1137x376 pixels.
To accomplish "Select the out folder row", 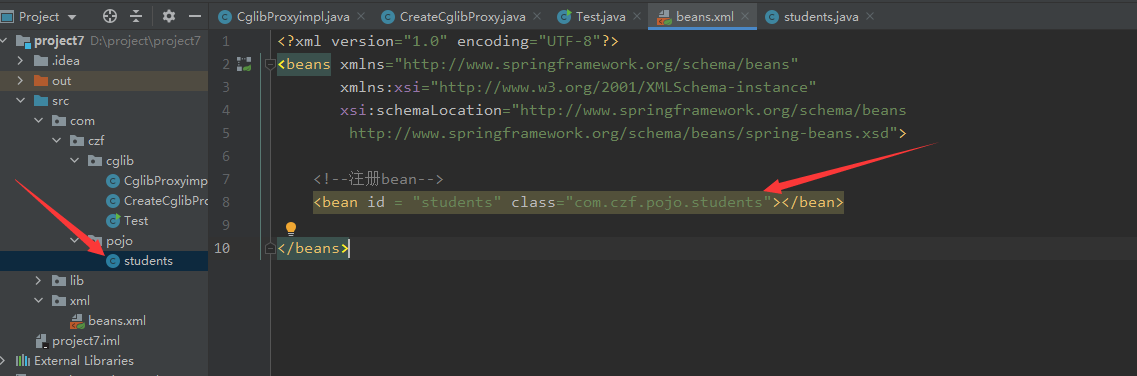I will (104, 80).
